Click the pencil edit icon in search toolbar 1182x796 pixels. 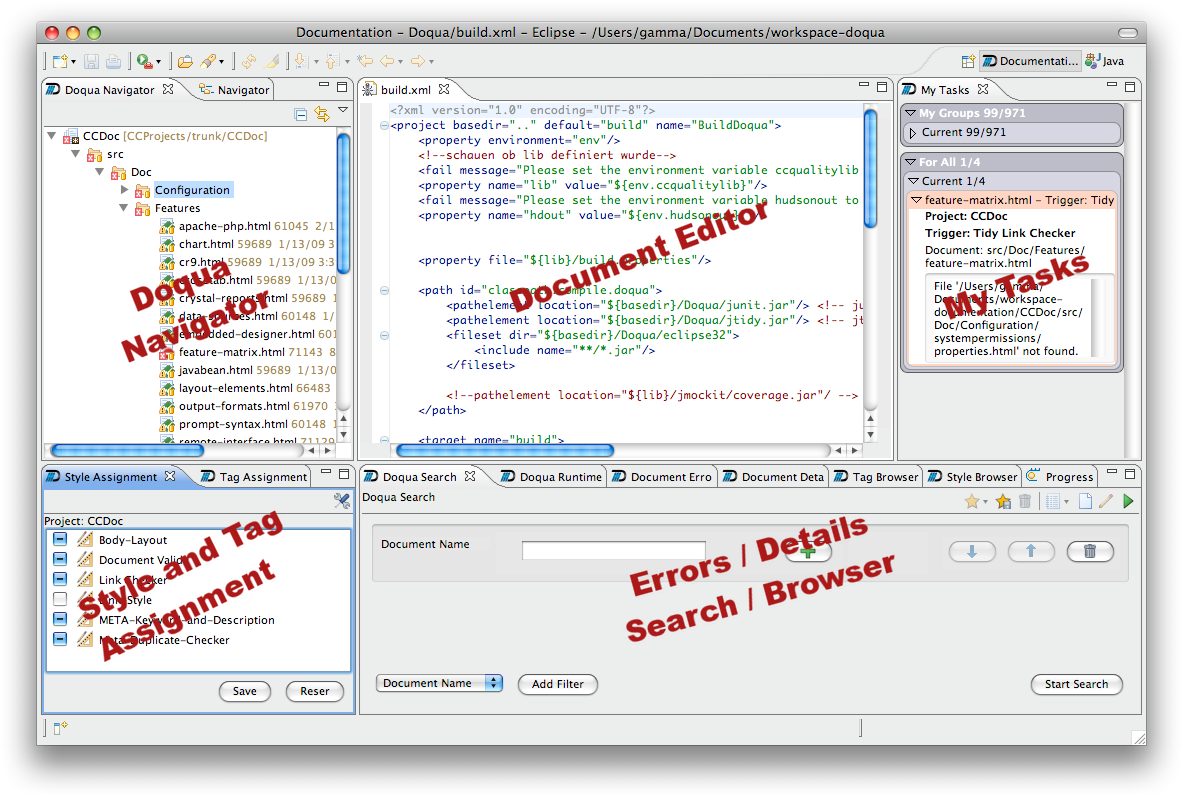pyautogui.click(x=1106, y=502)
